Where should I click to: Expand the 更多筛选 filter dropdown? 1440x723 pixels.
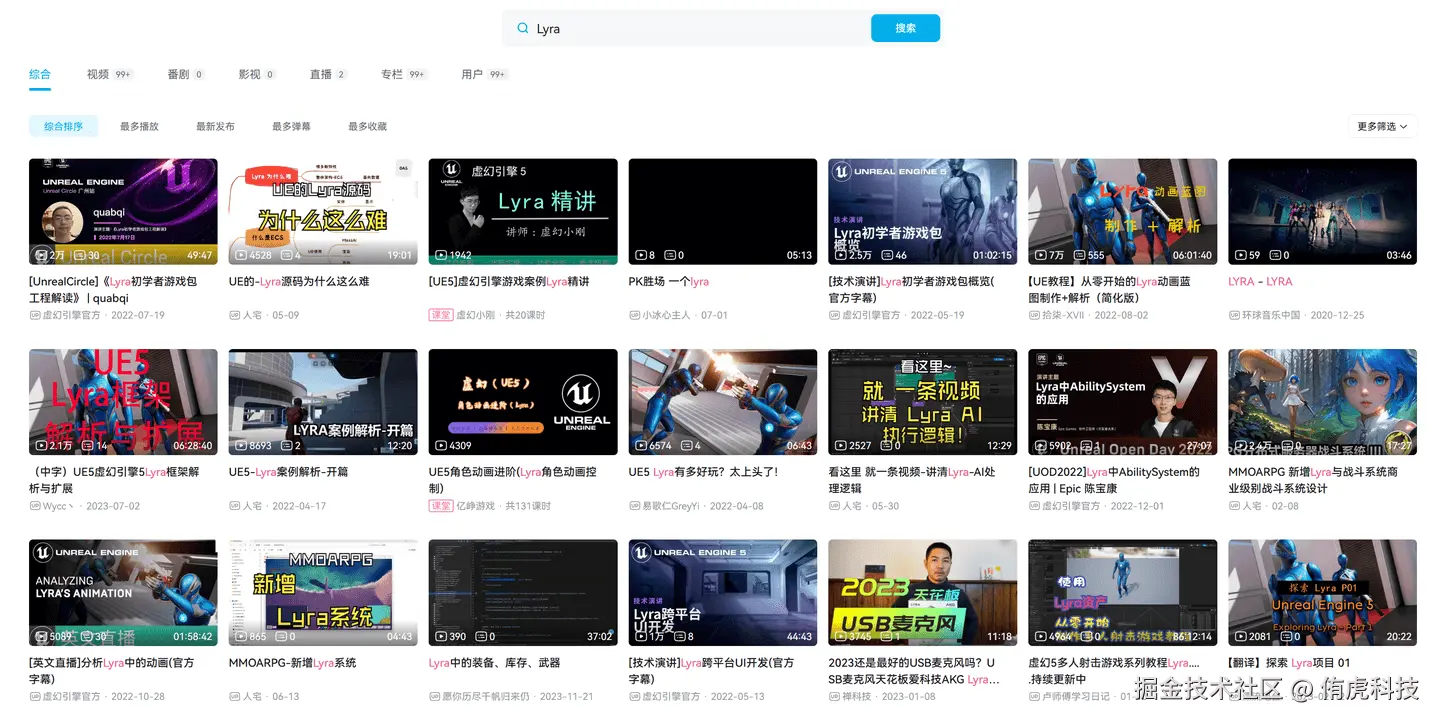(x=1382, y=126)
